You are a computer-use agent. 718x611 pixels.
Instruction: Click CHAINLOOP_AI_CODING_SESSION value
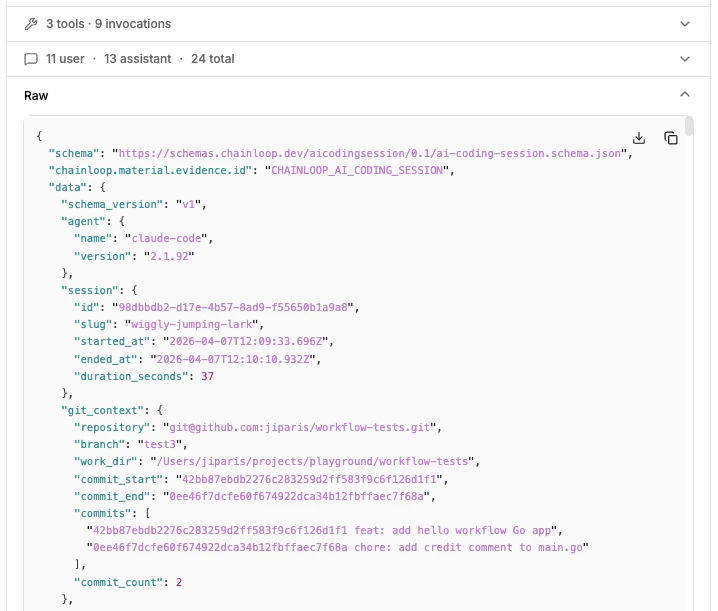tap(357, 170)
